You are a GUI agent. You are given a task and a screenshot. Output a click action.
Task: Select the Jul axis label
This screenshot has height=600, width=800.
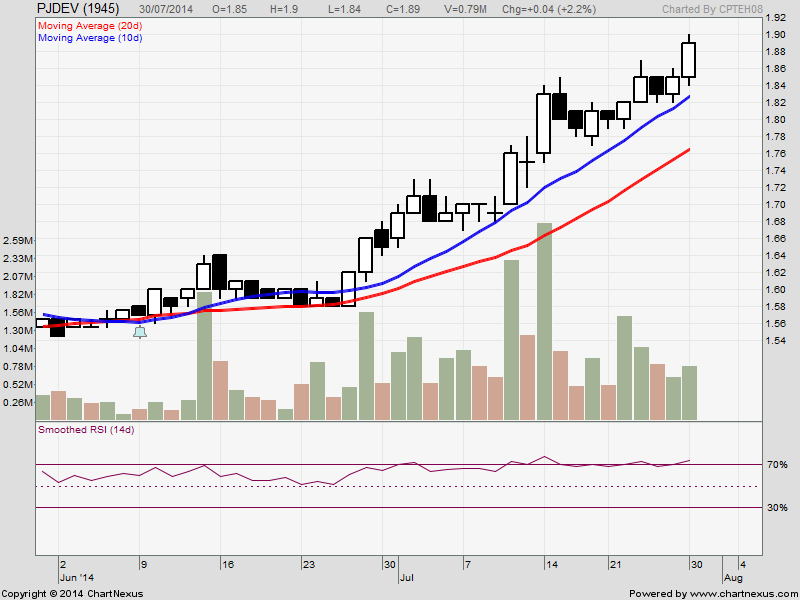pos(405,577)
